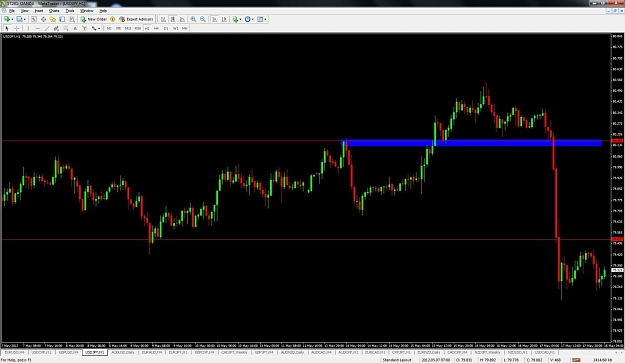This screenshot has height=363, width=625.
Task: Open the Tools menu
Action: [x=70, y=11]
